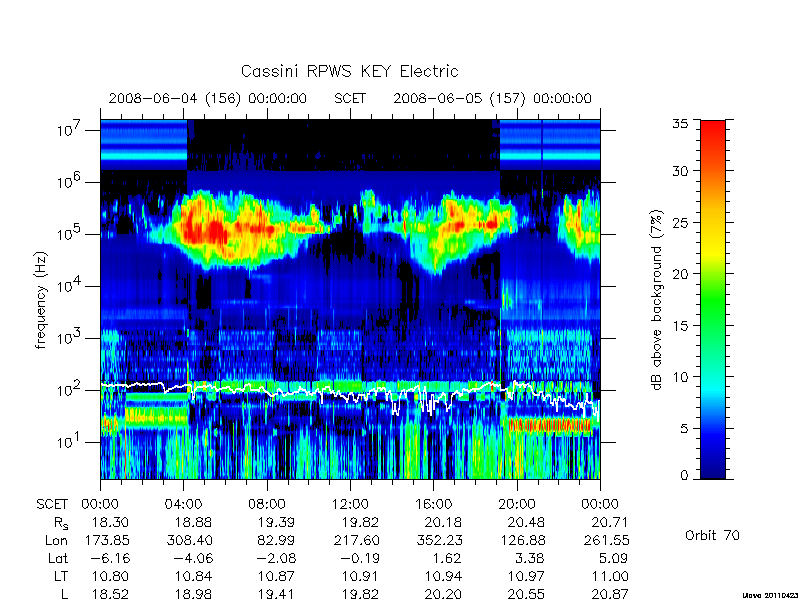Image resolution: width=800 pixels, height=600 pixels.
Task: Click the Rs value '18.30'
Action: pyautogui.click(x=110, y=522)
